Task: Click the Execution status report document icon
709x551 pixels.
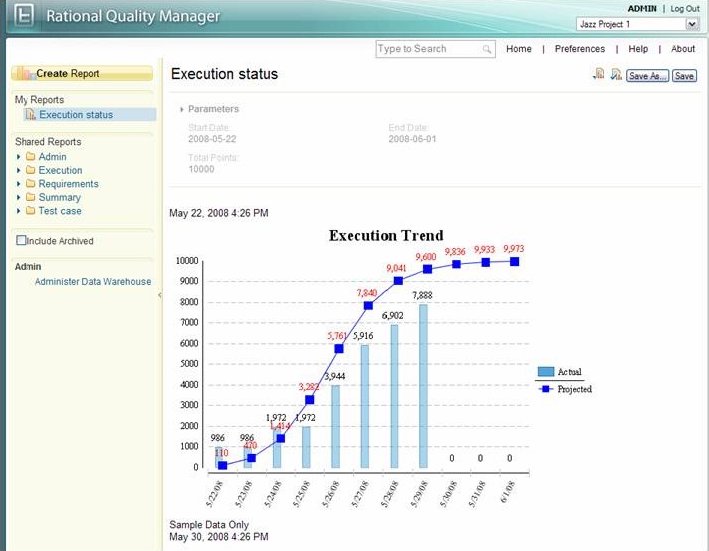Action: point(31,115)
